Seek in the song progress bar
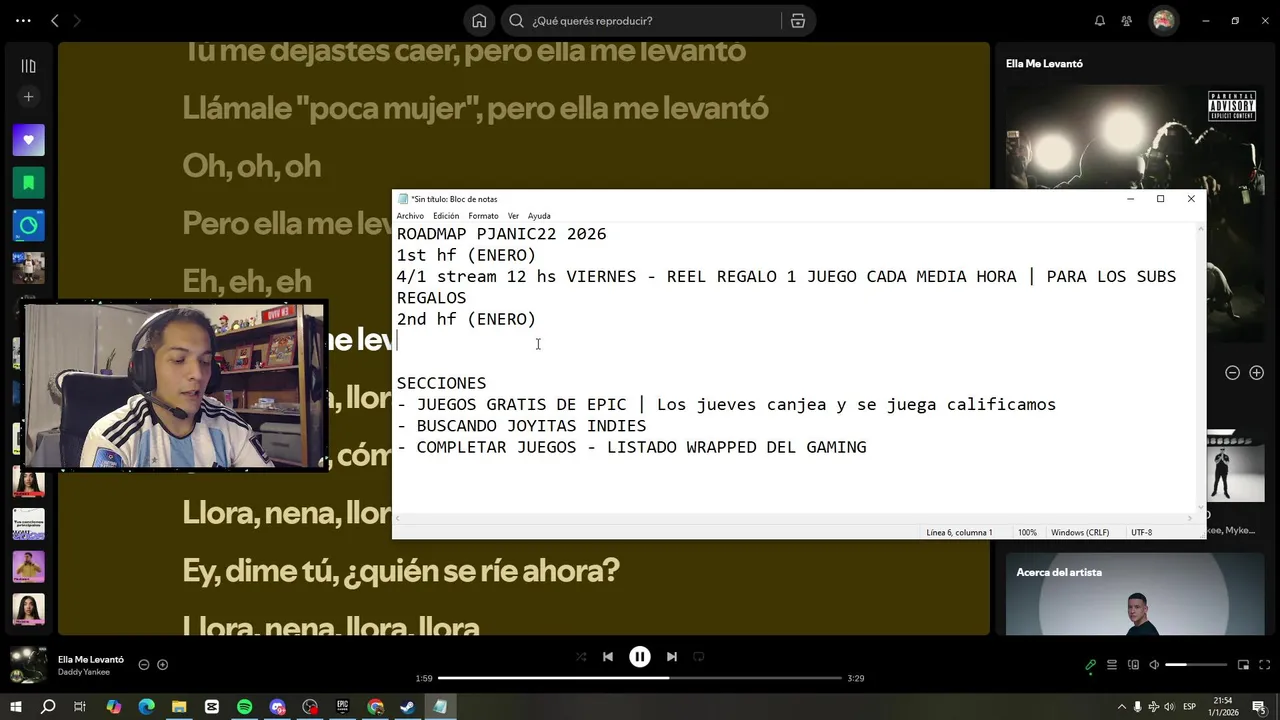The width and height of the screenshot is (1280, 720). (640, 678)
